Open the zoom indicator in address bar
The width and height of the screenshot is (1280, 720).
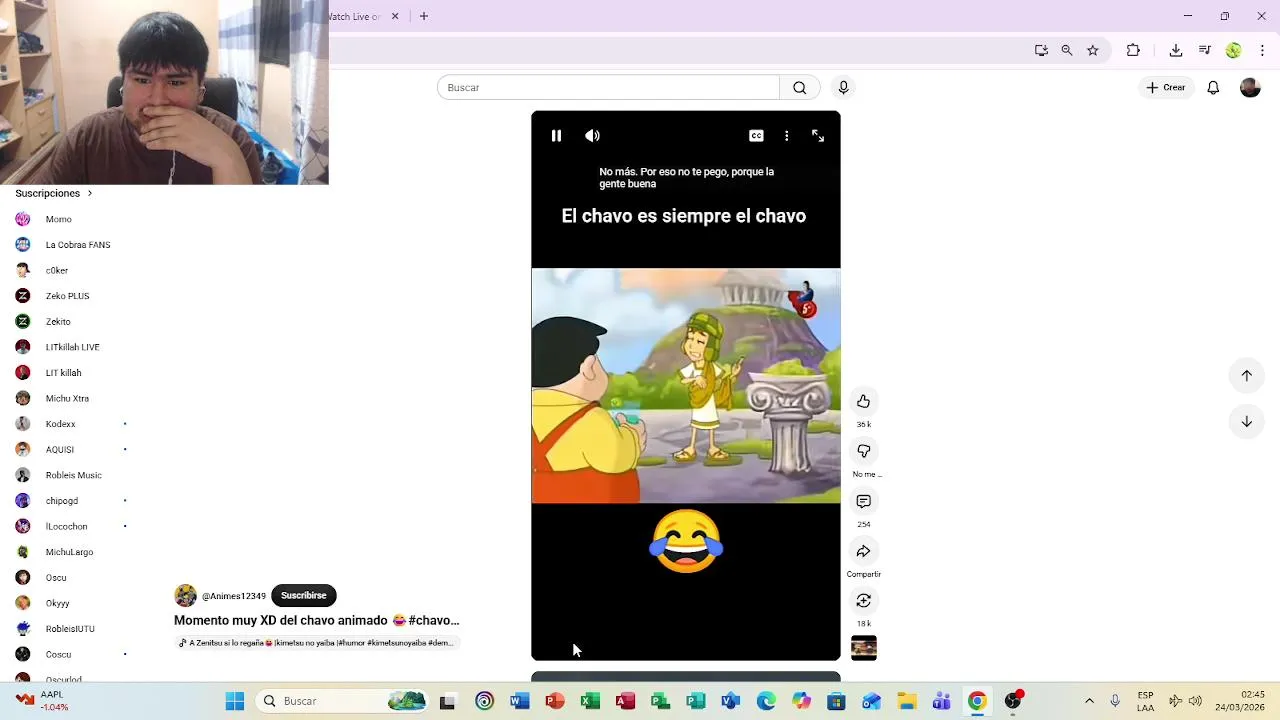point(1066,50)
